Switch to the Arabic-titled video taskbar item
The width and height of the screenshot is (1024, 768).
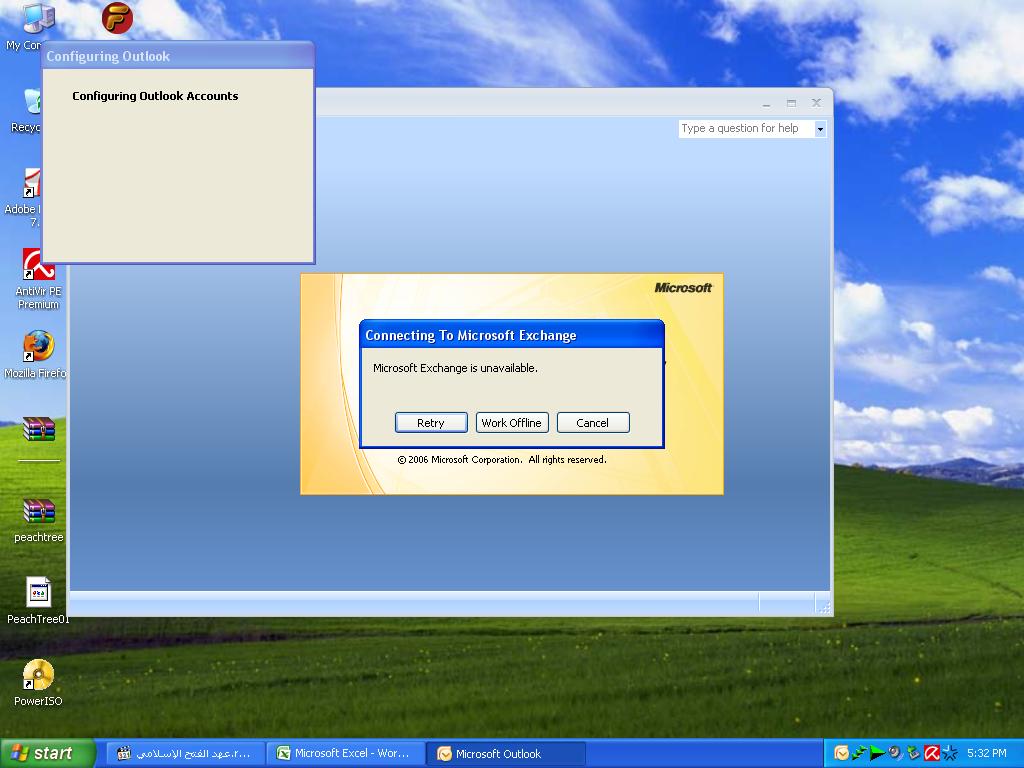(x=185, y=753)
